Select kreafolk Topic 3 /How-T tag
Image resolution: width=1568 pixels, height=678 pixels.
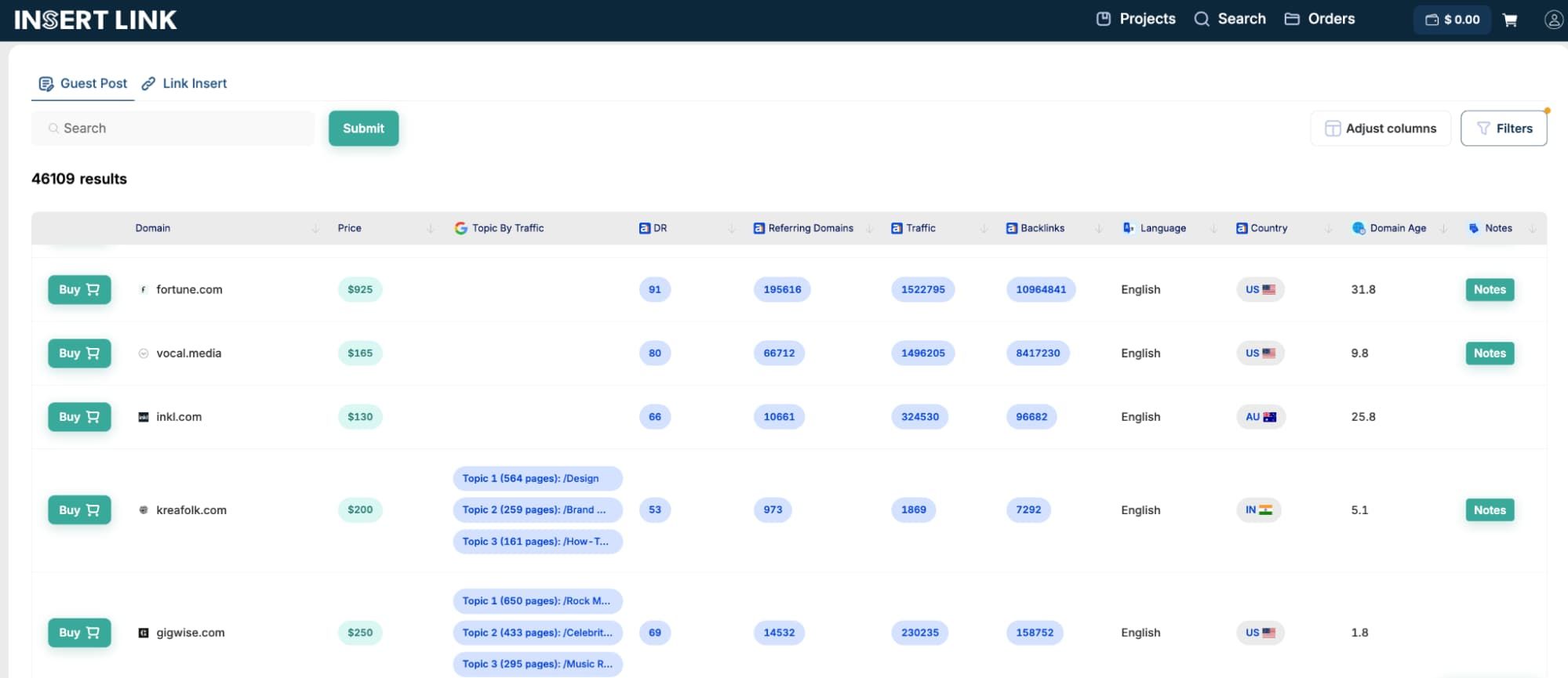pos(537,541)
